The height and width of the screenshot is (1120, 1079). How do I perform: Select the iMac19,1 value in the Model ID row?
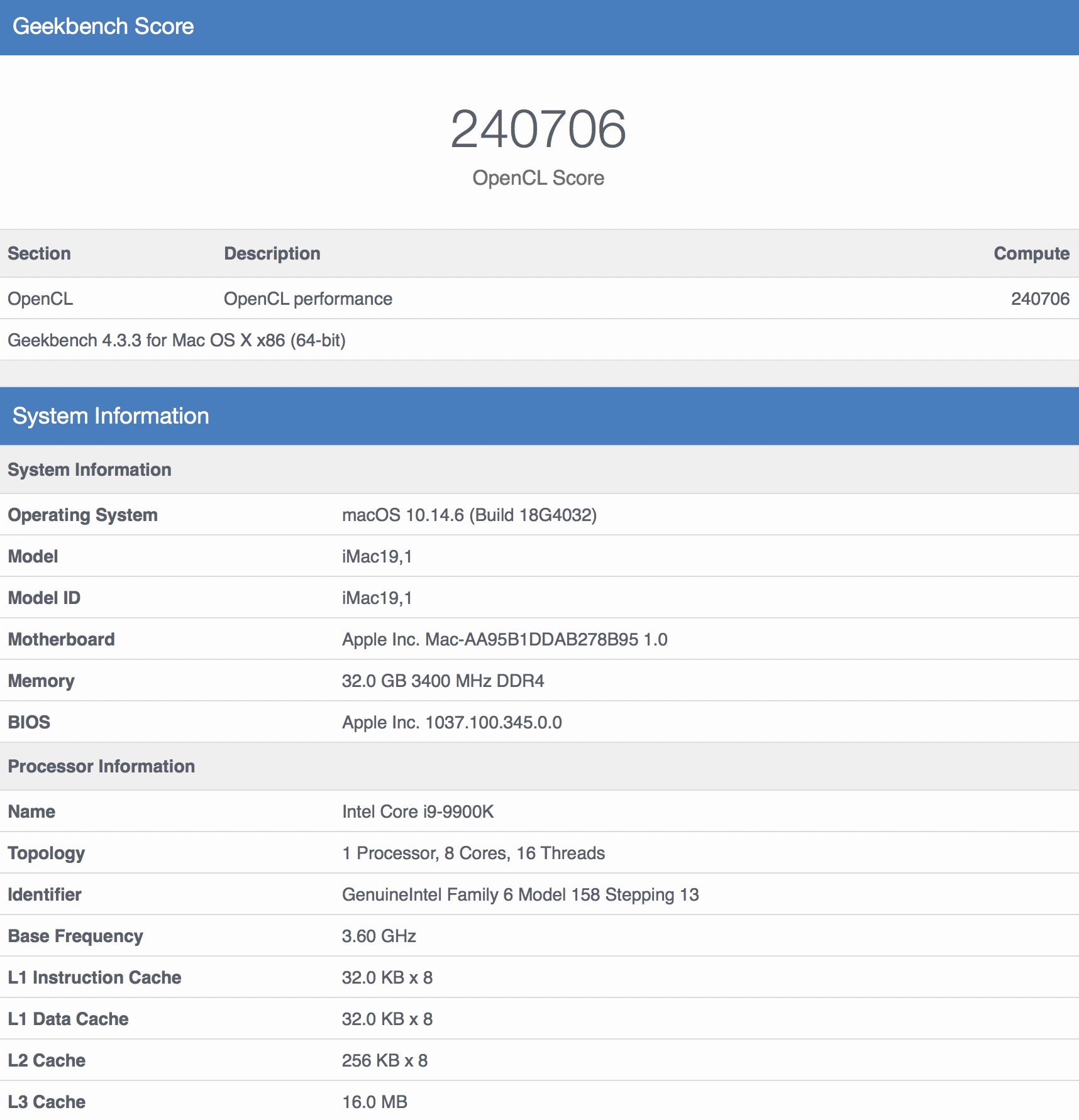click(377, 598)
